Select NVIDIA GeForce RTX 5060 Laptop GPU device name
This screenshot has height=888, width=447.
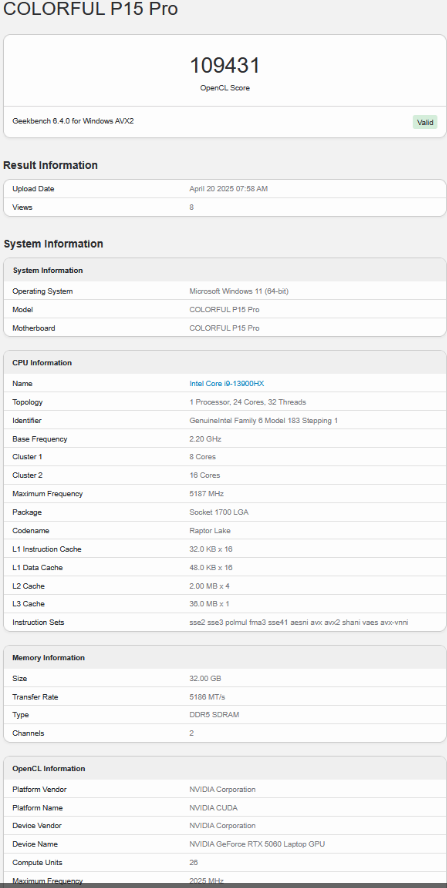coord(257,844)
